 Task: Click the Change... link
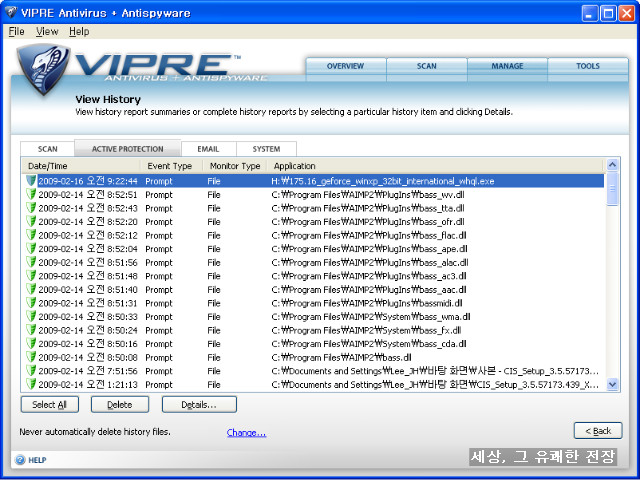246,432
